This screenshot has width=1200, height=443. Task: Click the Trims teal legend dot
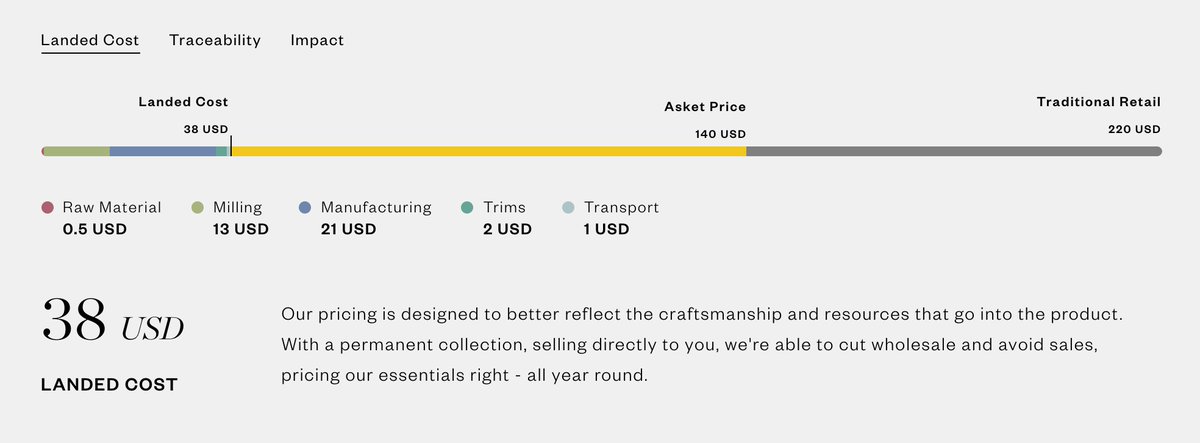[x=467, y=208]
